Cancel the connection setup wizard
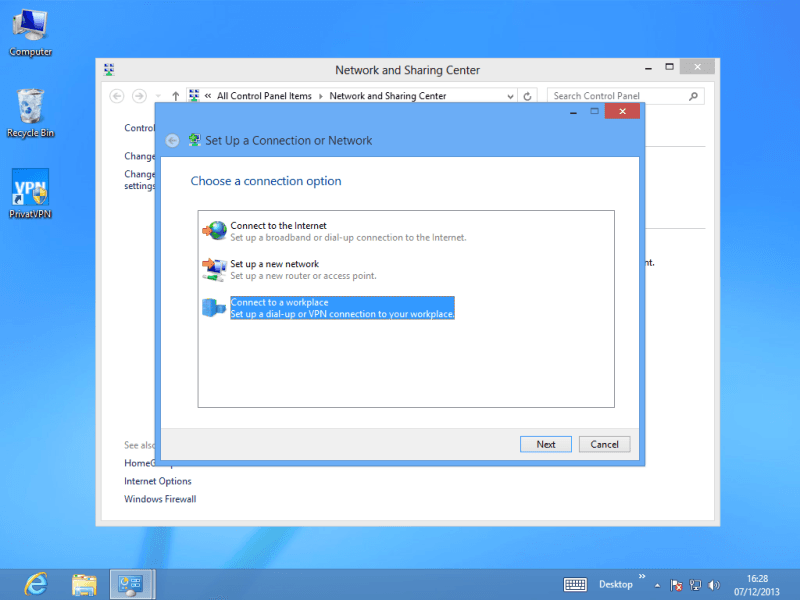 (x=604, y=444)
